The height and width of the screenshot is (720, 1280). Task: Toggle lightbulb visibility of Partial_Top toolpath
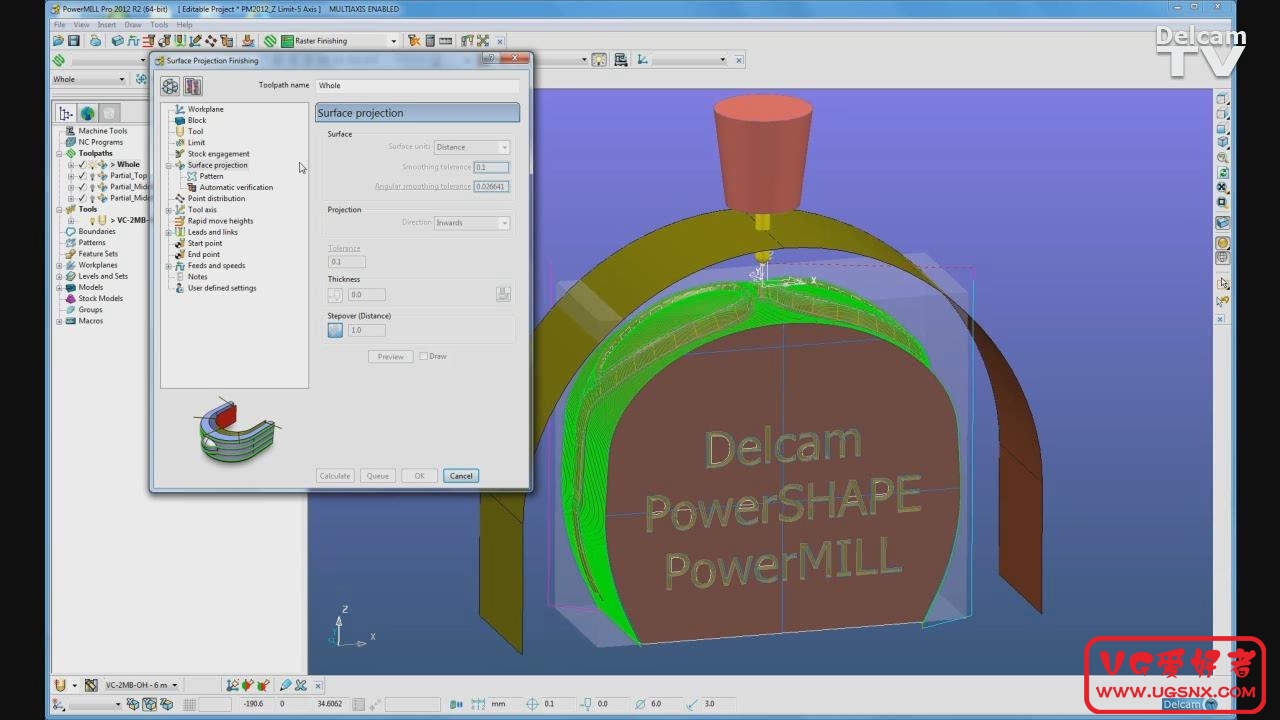coord(92,175)
